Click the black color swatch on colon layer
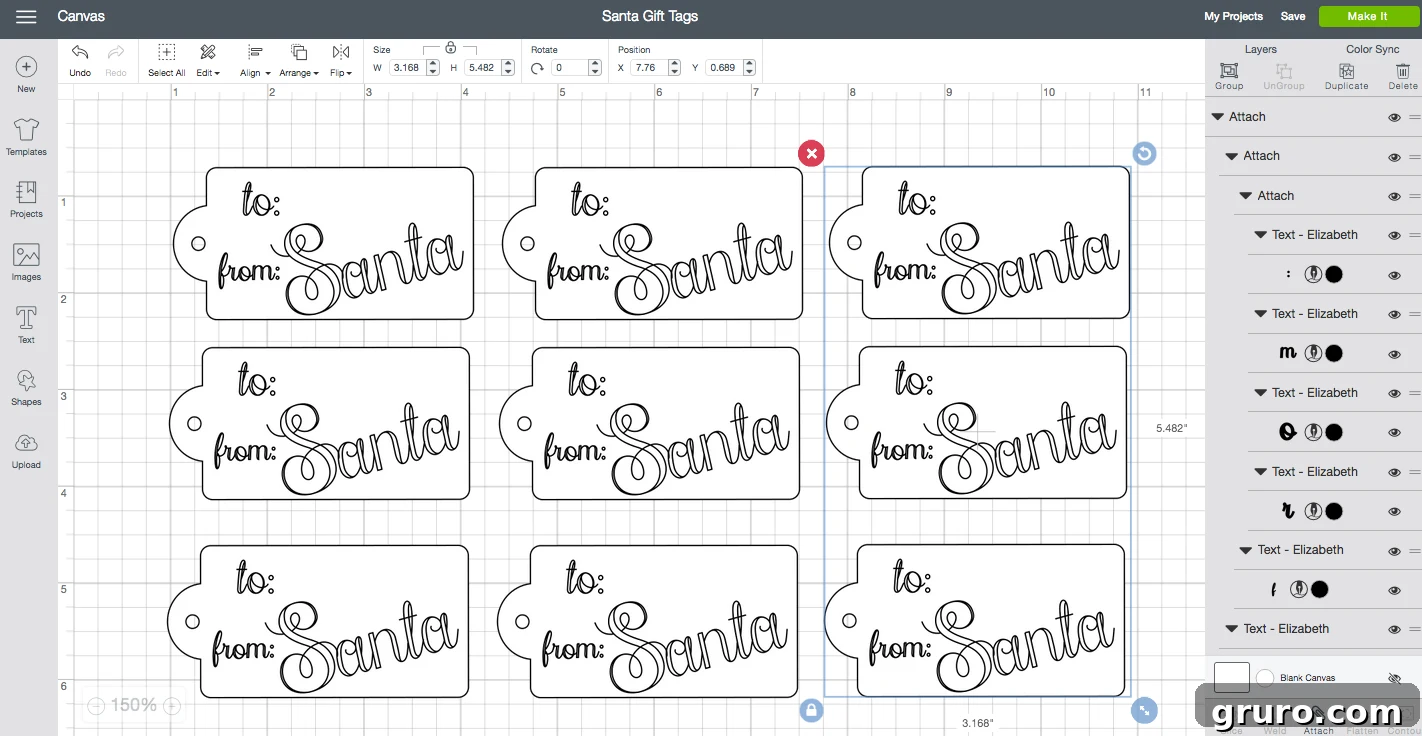This screenshot has height=736, width=1422. click(x=1334, y=274)
